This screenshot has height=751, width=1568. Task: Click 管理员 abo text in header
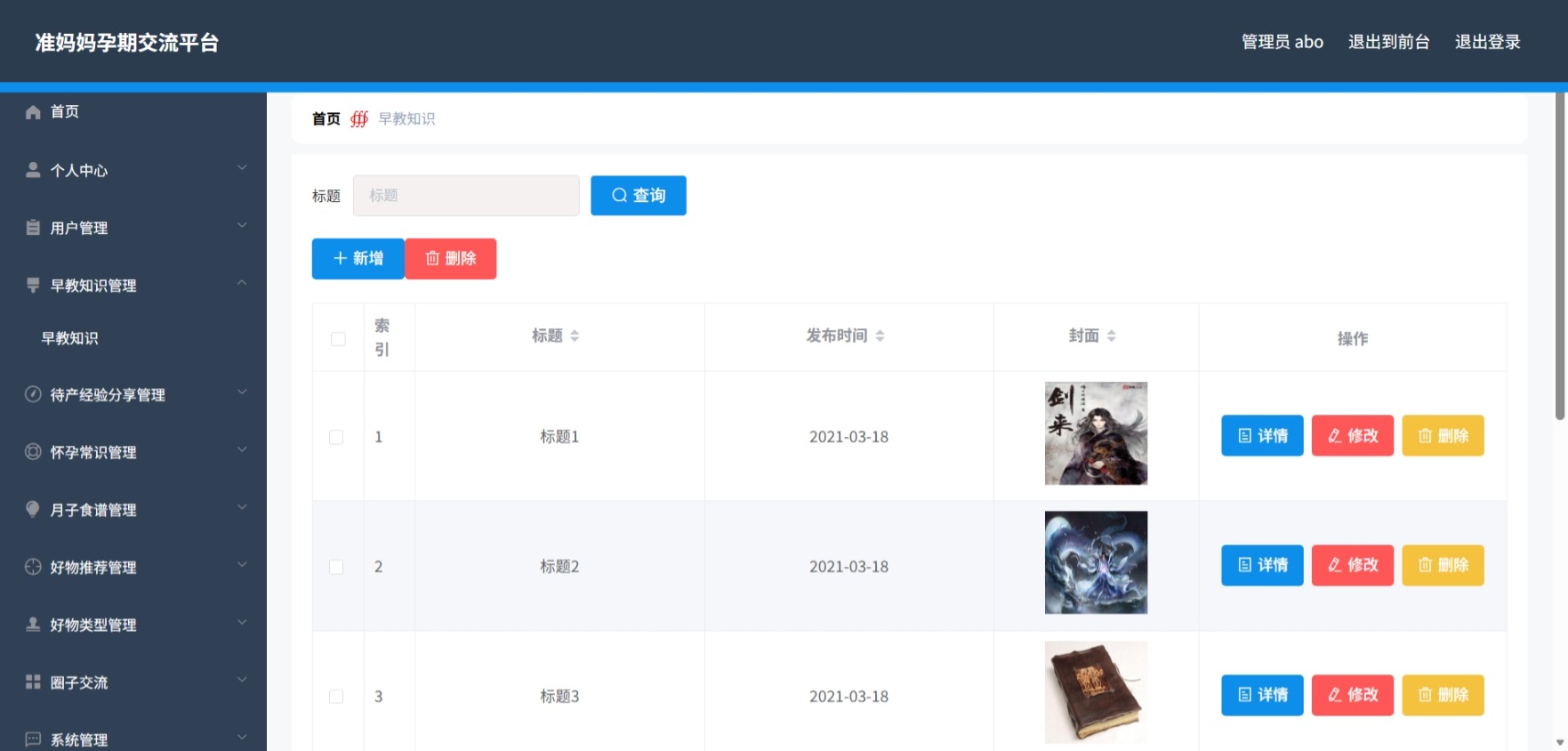(1282, 42)
